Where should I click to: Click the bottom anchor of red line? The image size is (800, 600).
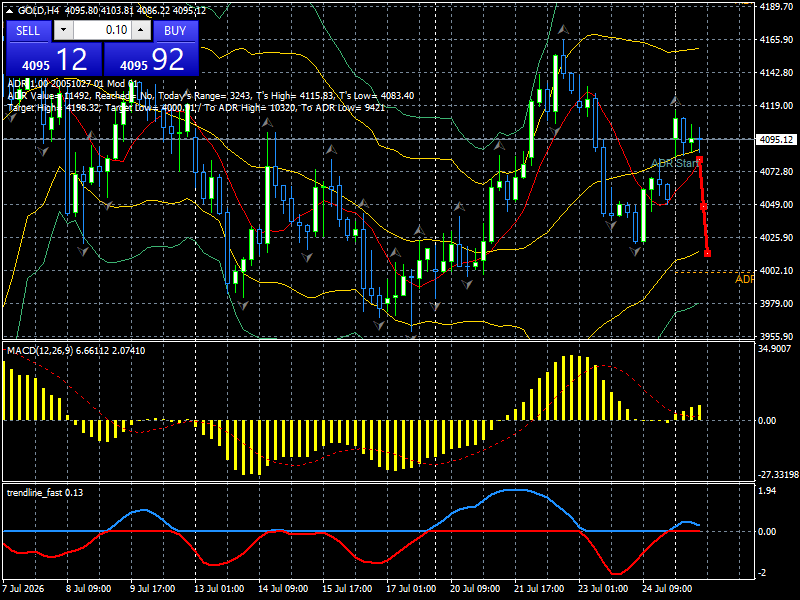(x=707, y=254)
